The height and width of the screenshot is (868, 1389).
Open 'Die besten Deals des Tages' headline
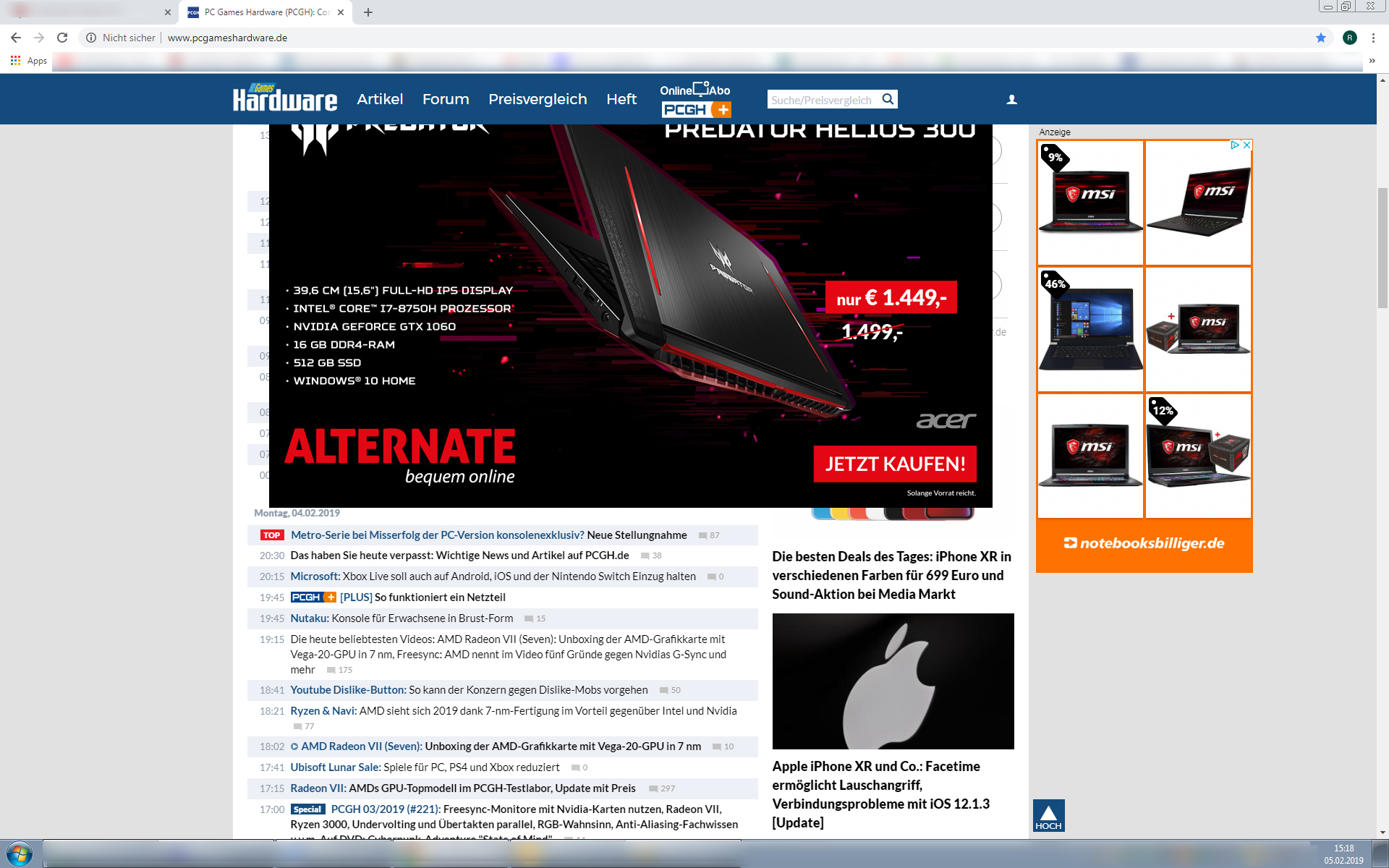(x=891, y=575)
